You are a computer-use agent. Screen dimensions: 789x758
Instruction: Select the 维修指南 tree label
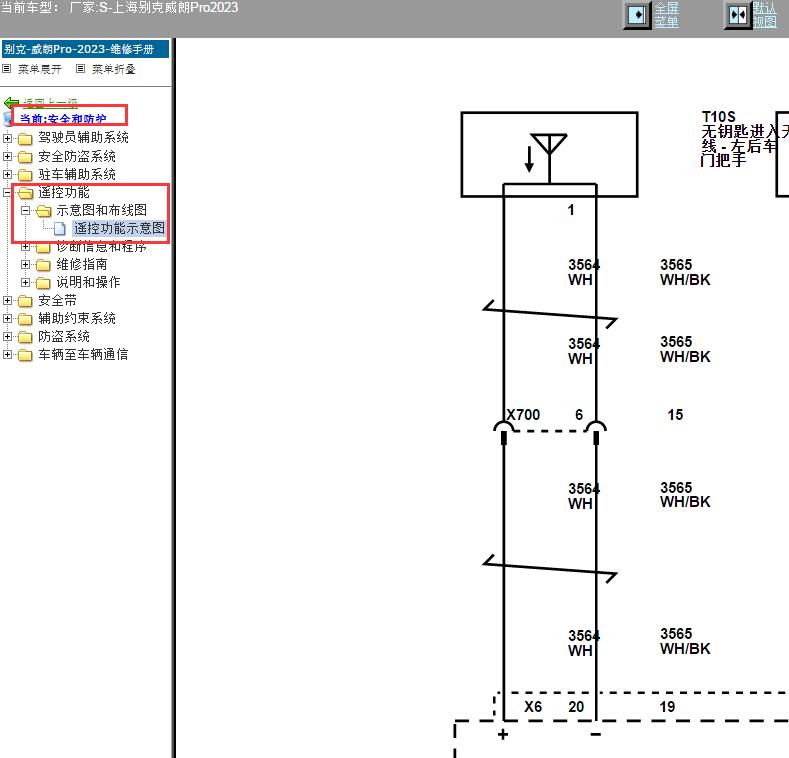(x=82, y=264)
